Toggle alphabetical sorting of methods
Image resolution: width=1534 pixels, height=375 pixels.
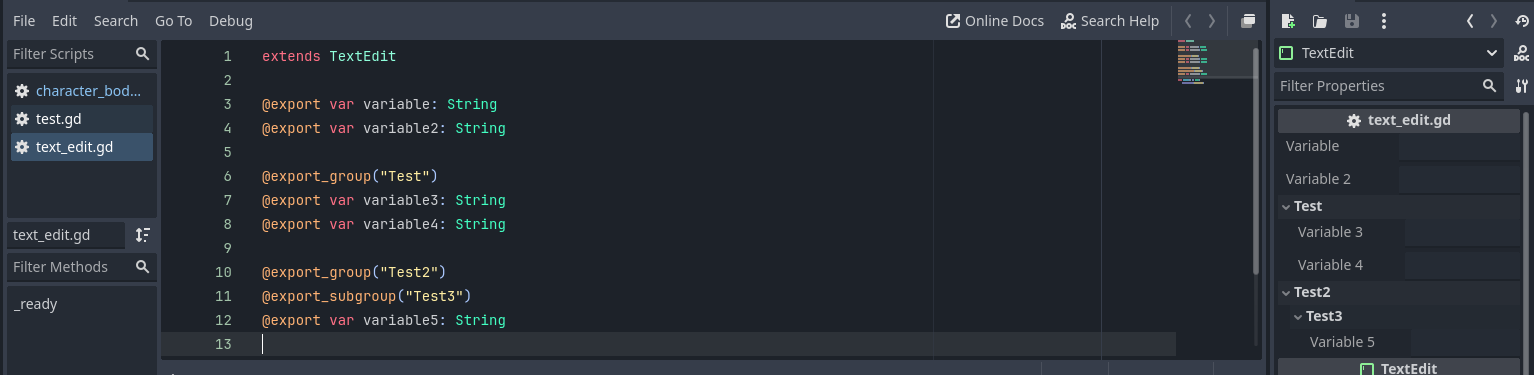pos(143,235)
